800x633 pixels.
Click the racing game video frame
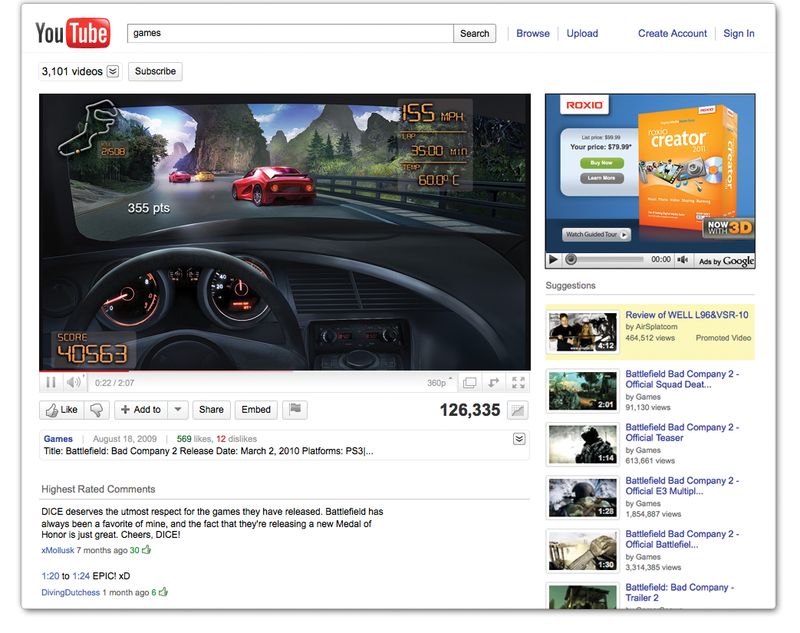(x=285, y=232)
